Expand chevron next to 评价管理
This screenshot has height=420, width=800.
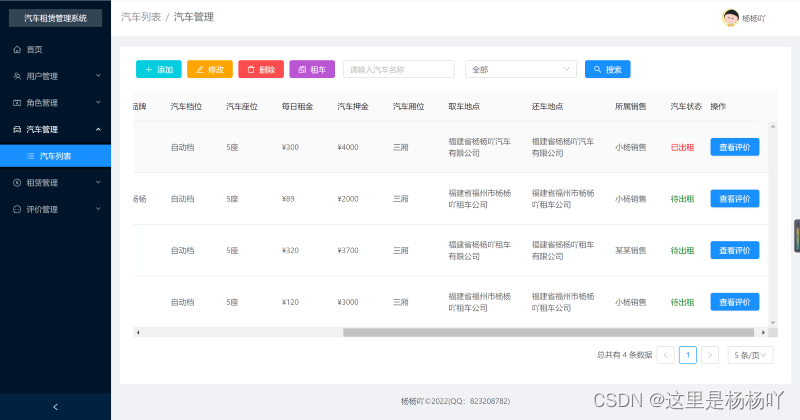(98, 209)
